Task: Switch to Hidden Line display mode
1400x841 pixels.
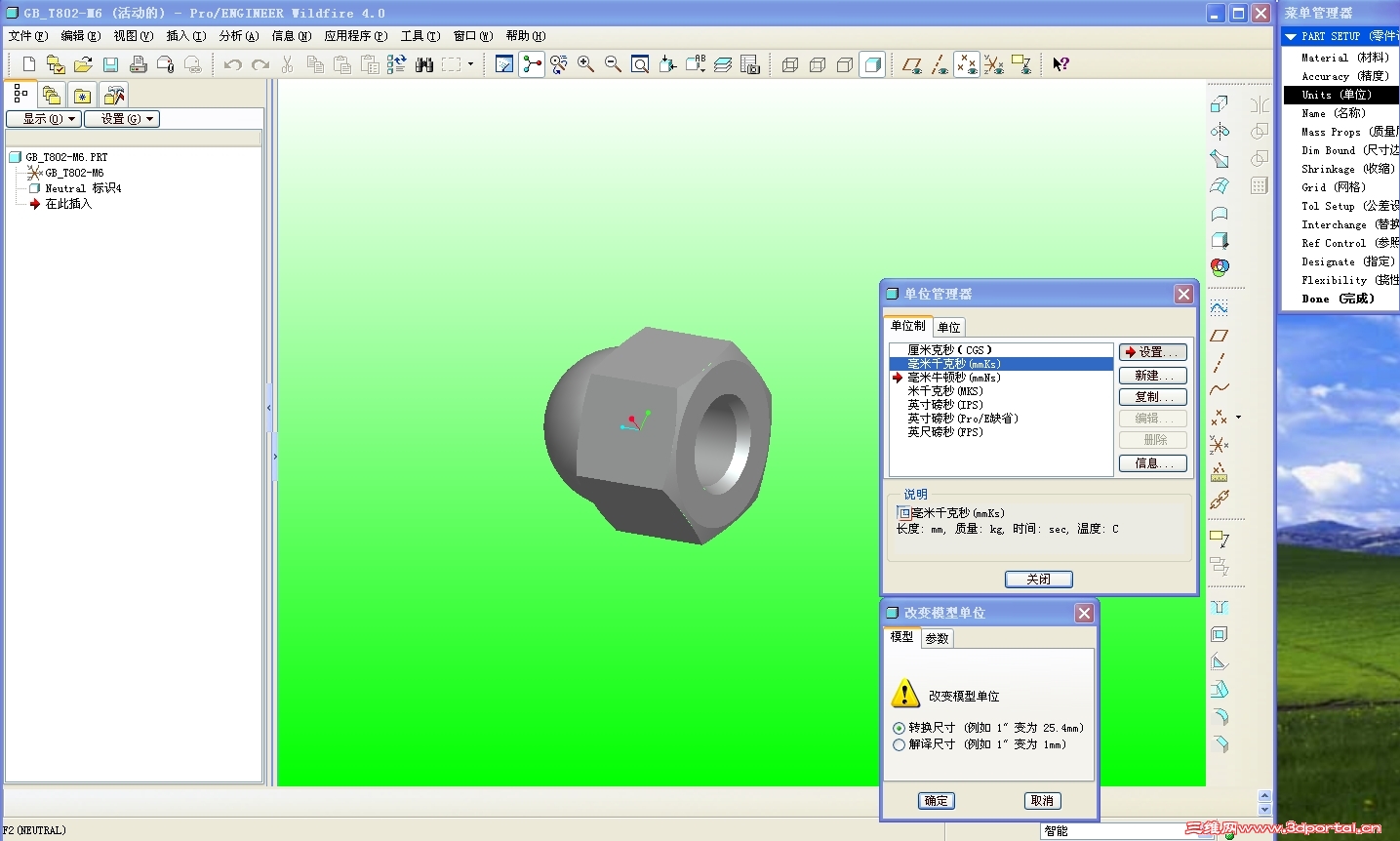Action: pos(819,64)
